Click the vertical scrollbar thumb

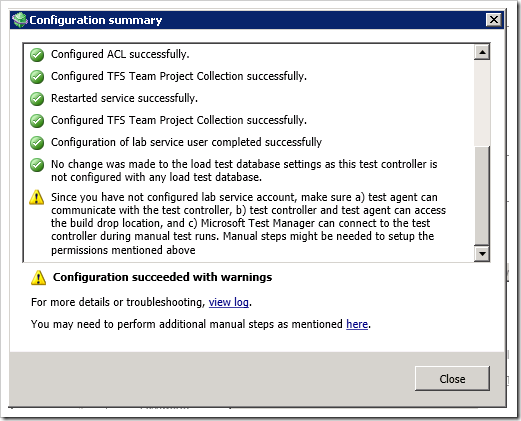coord(482,196)
